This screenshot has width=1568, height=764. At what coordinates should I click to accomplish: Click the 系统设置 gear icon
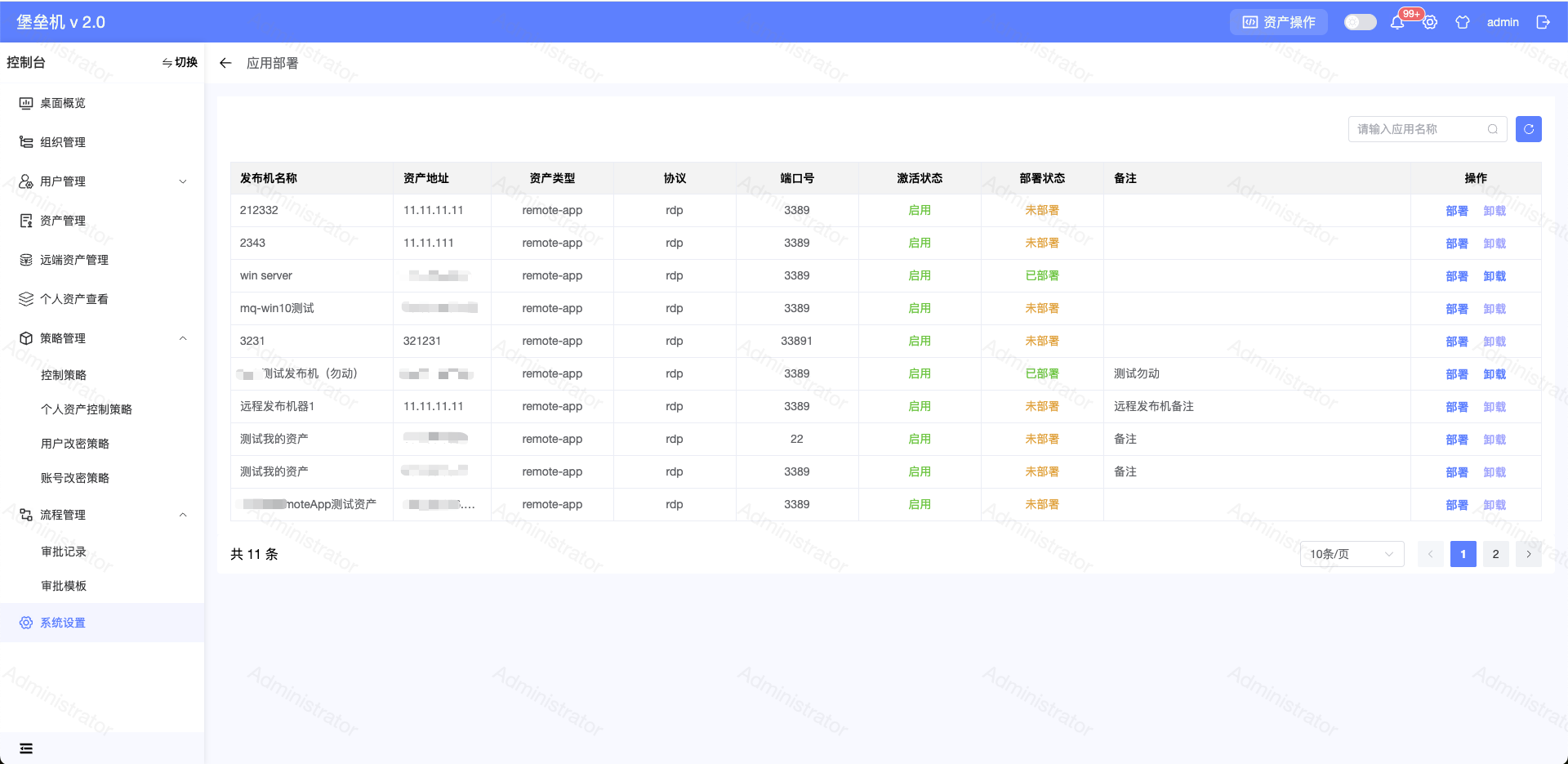coord(26,623)
